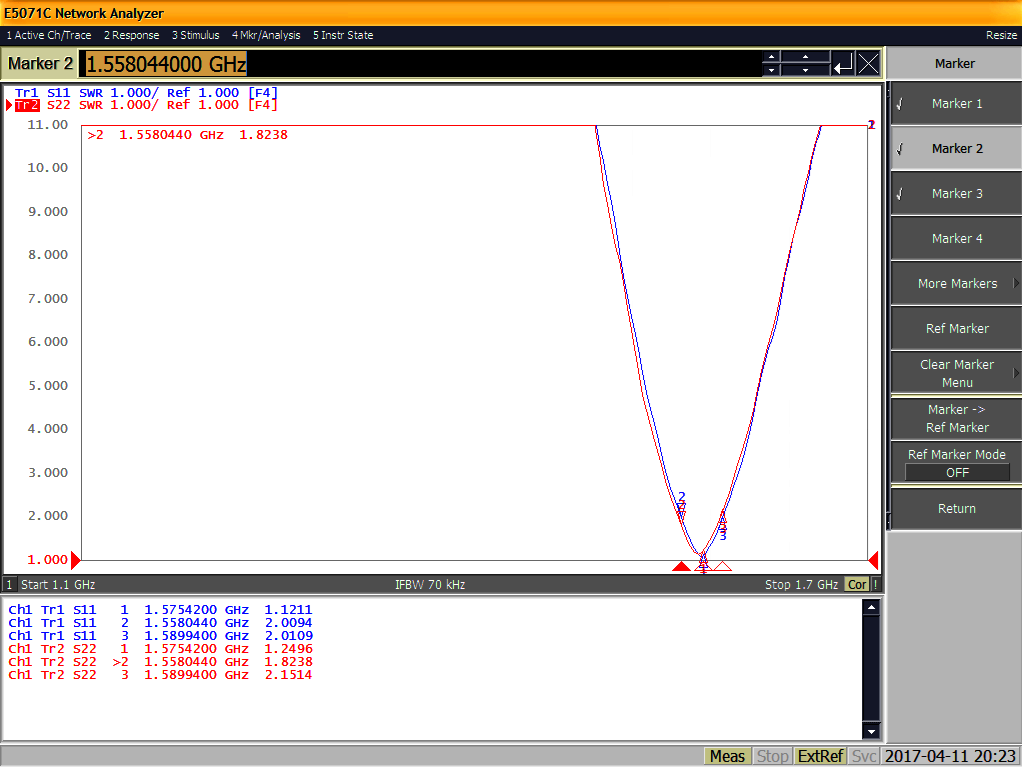Click the Marker 2 frequency input field
Viewport: 1022px width, 768px height.
(420, 64)
